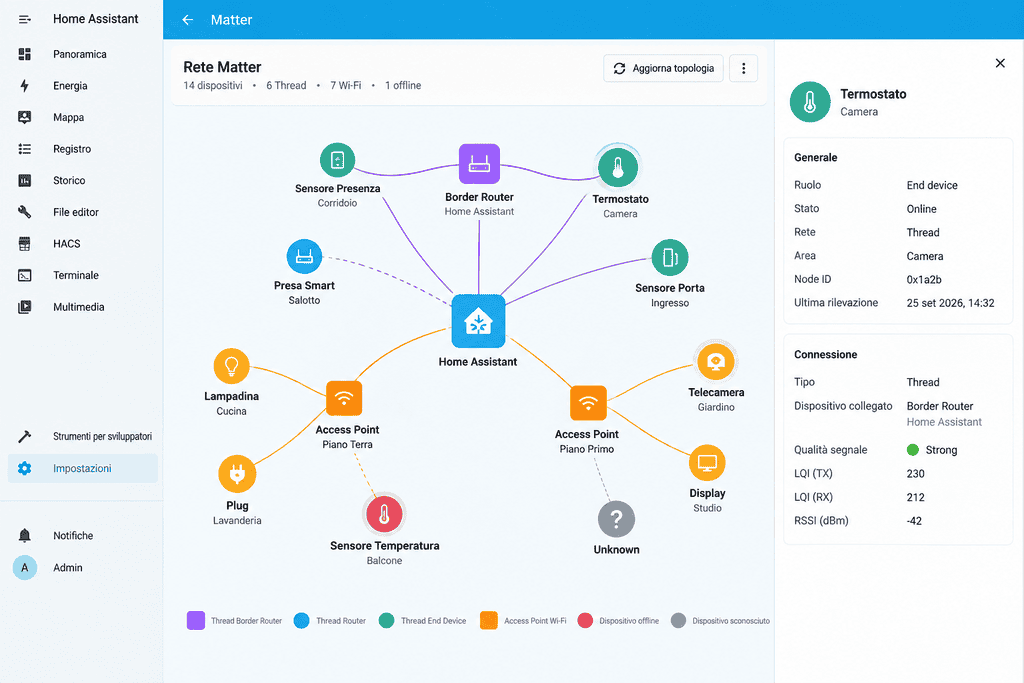The width and height of the screenshot is (1024, 683).
Task: Open File editor wrench icon
Action: (x=25, y=212)
